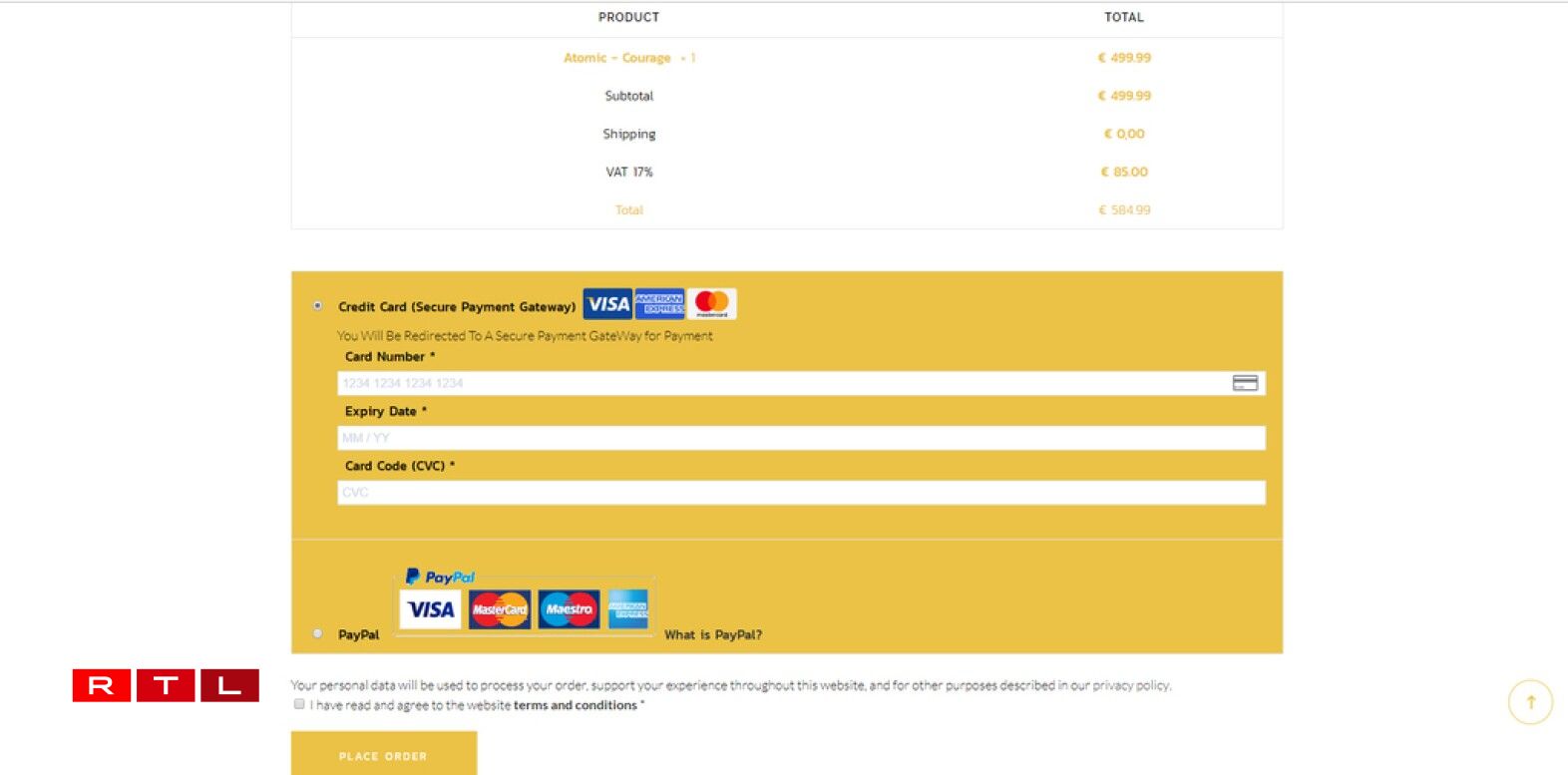Click the card icon in Card Number field
The height and width of the screenshot is (775, 1568).
click(1245, 383)
